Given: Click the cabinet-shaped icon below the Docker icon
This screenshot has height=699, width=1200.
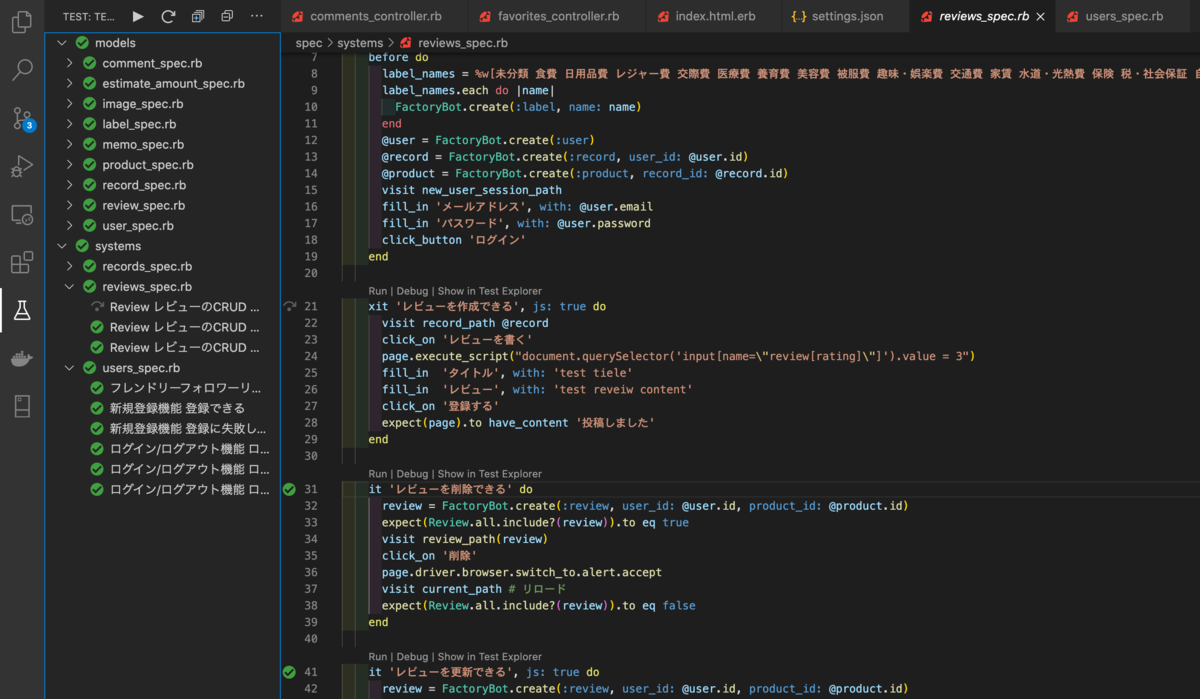Looking at the screenshot, I should [x=21, y=406].
